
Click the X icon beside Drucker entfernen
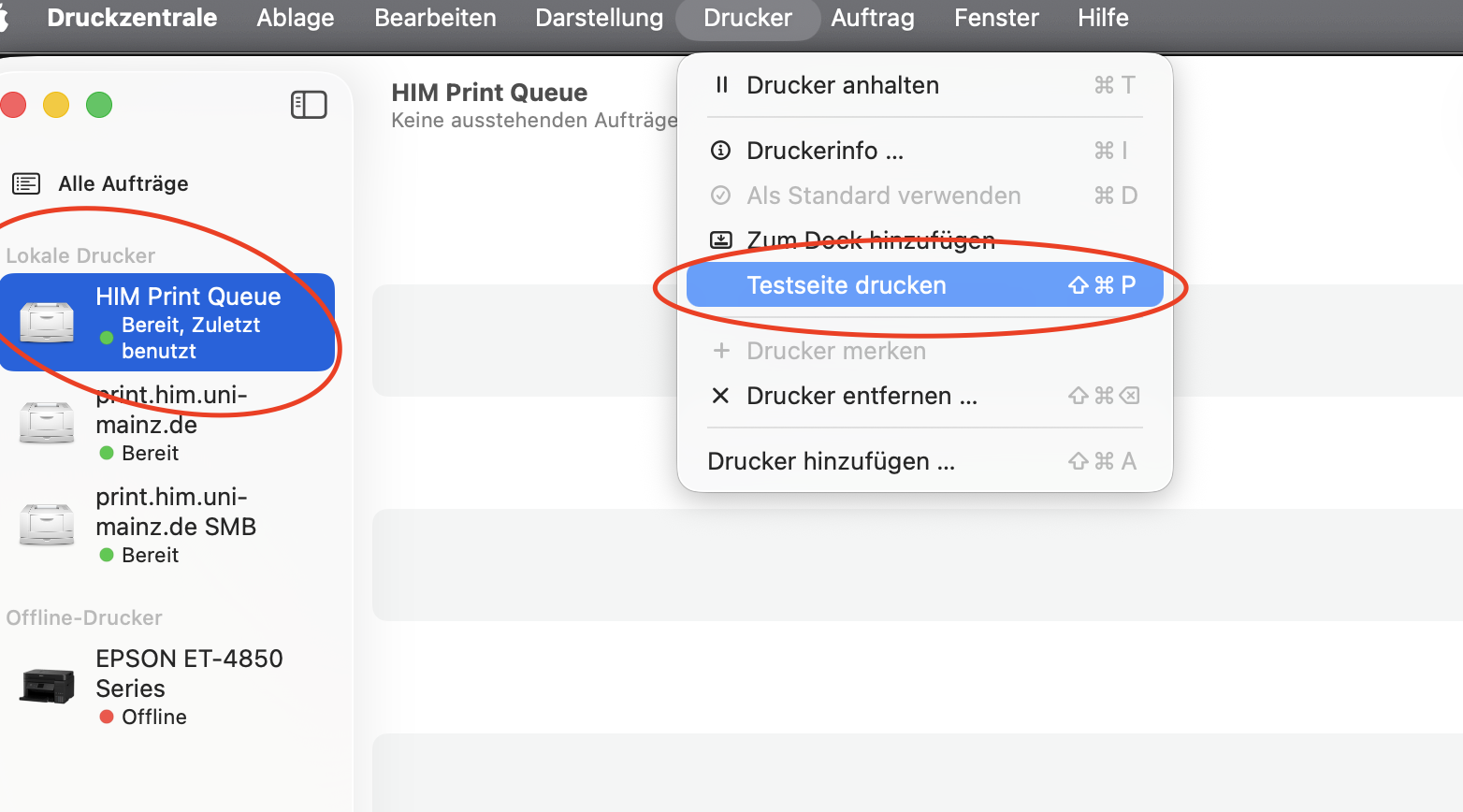(x=720, y=396)
